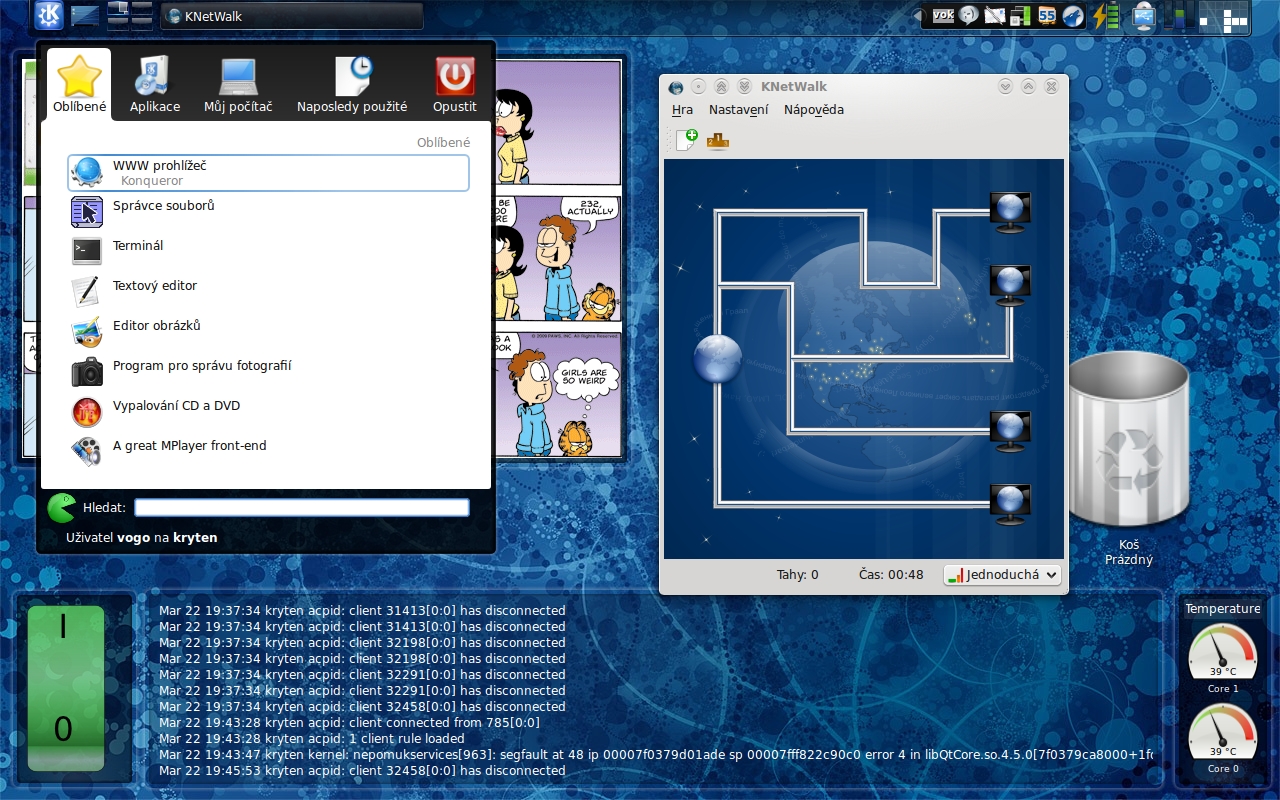Viewport: 1280px width, 800px height.
Task: Click the Koš trash can on desktop
Action: click(x=1129, y=440)
